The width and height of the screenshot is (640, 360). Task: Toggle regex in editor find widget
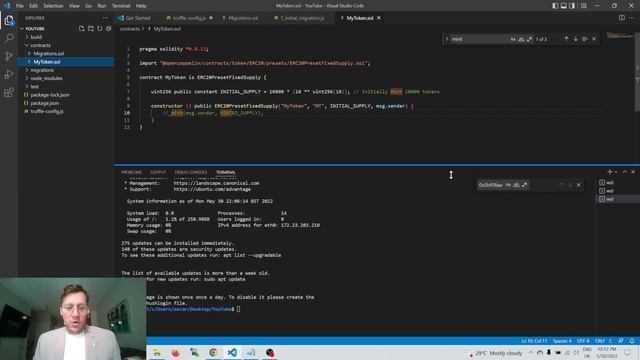click(529, 39)
